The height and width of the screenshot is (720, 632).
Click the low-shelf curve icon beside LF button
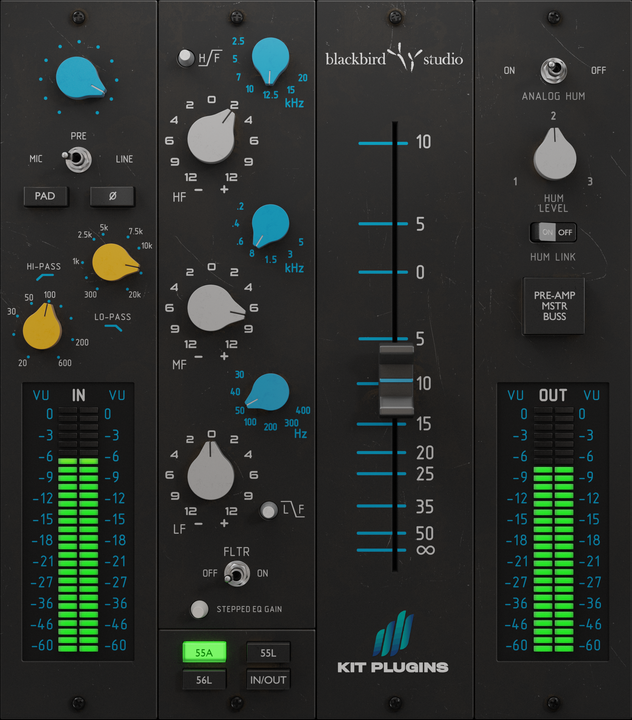pos(293,510)
